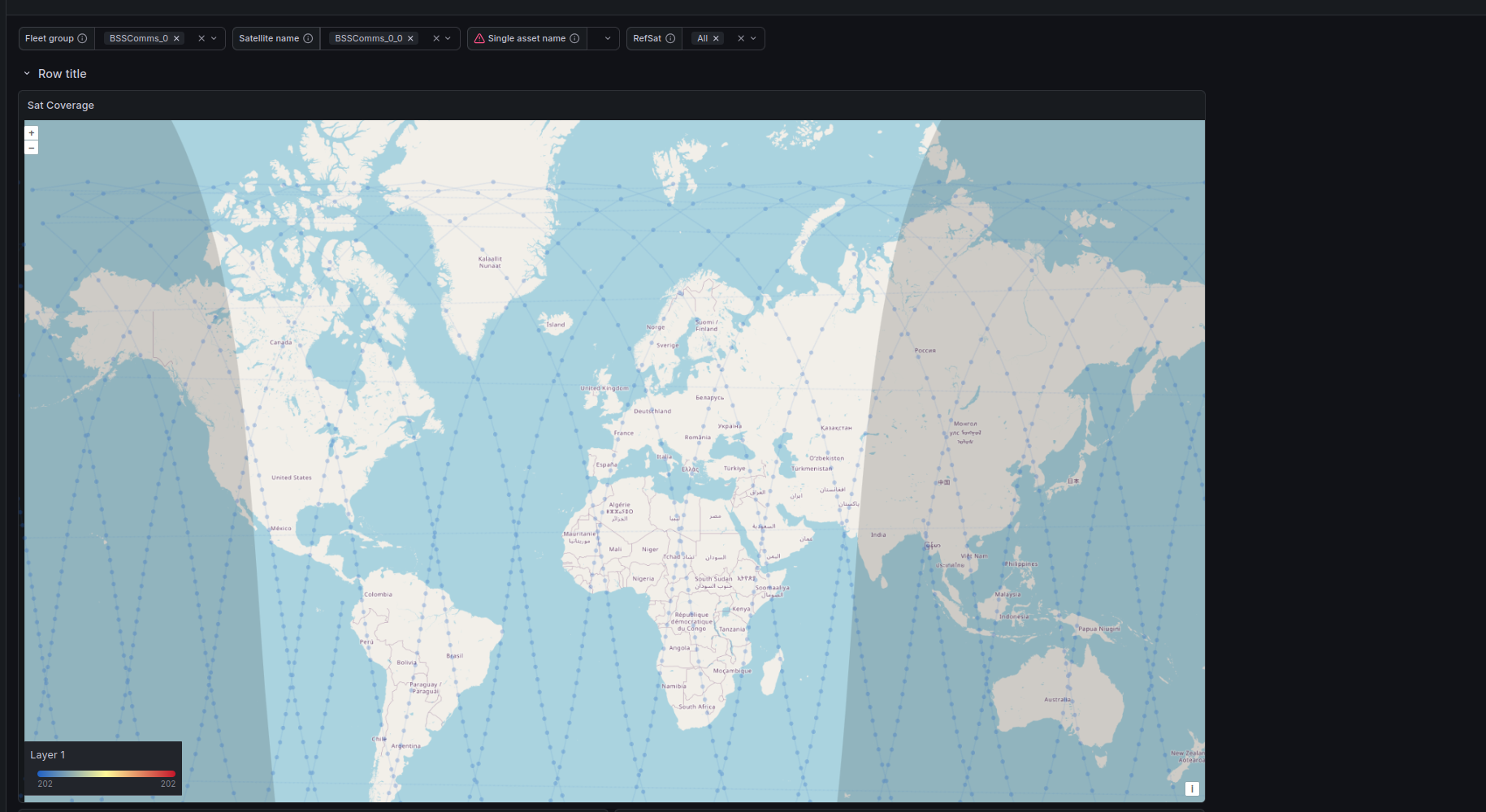The height and width of the screenshot is (812, 1486).
Task: Clear all Fleet group selections
Action: tap(201, 38)
